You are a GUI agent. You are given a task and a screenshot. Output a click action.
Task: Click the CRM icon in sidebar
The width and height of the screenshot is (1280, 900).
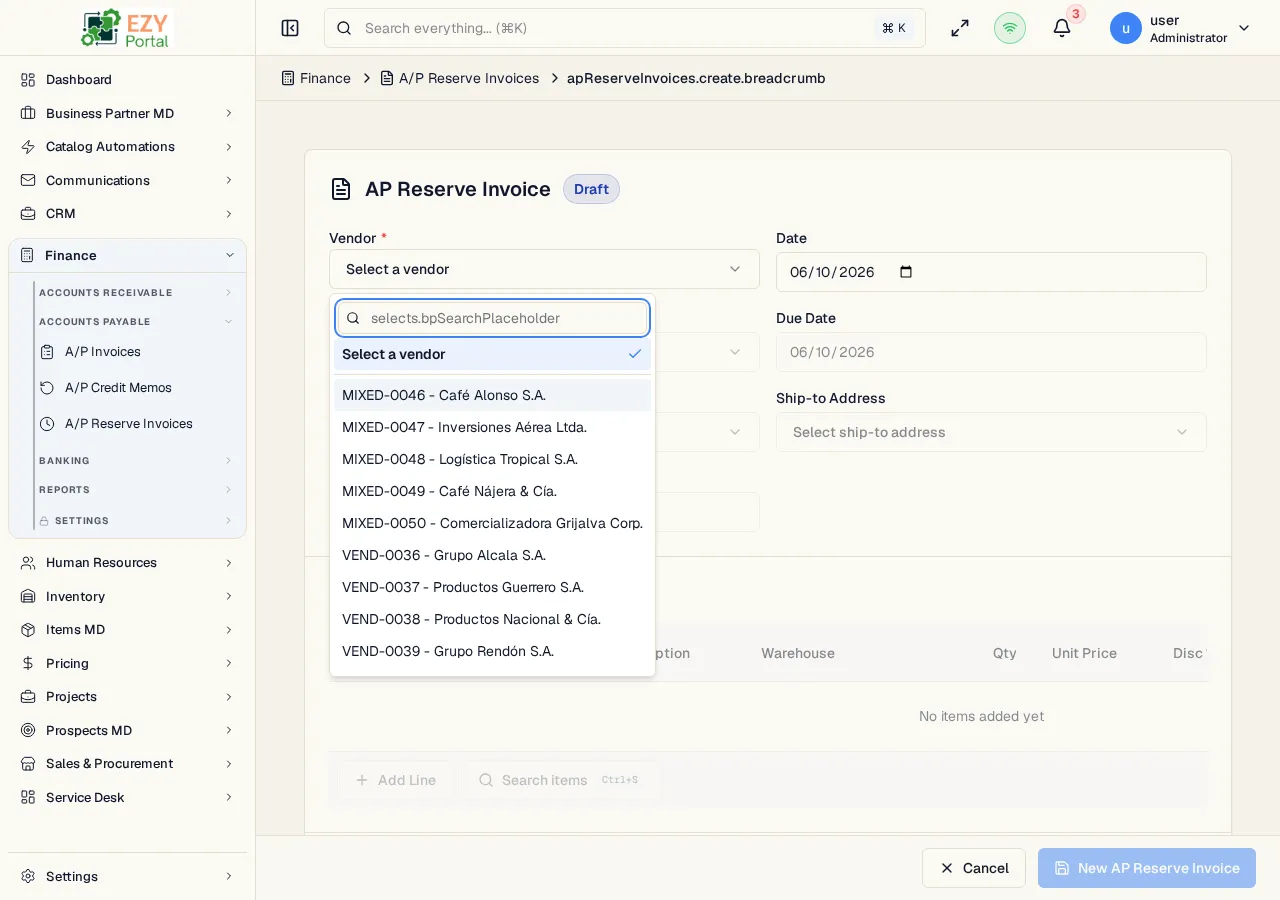(x=28, y=213)
